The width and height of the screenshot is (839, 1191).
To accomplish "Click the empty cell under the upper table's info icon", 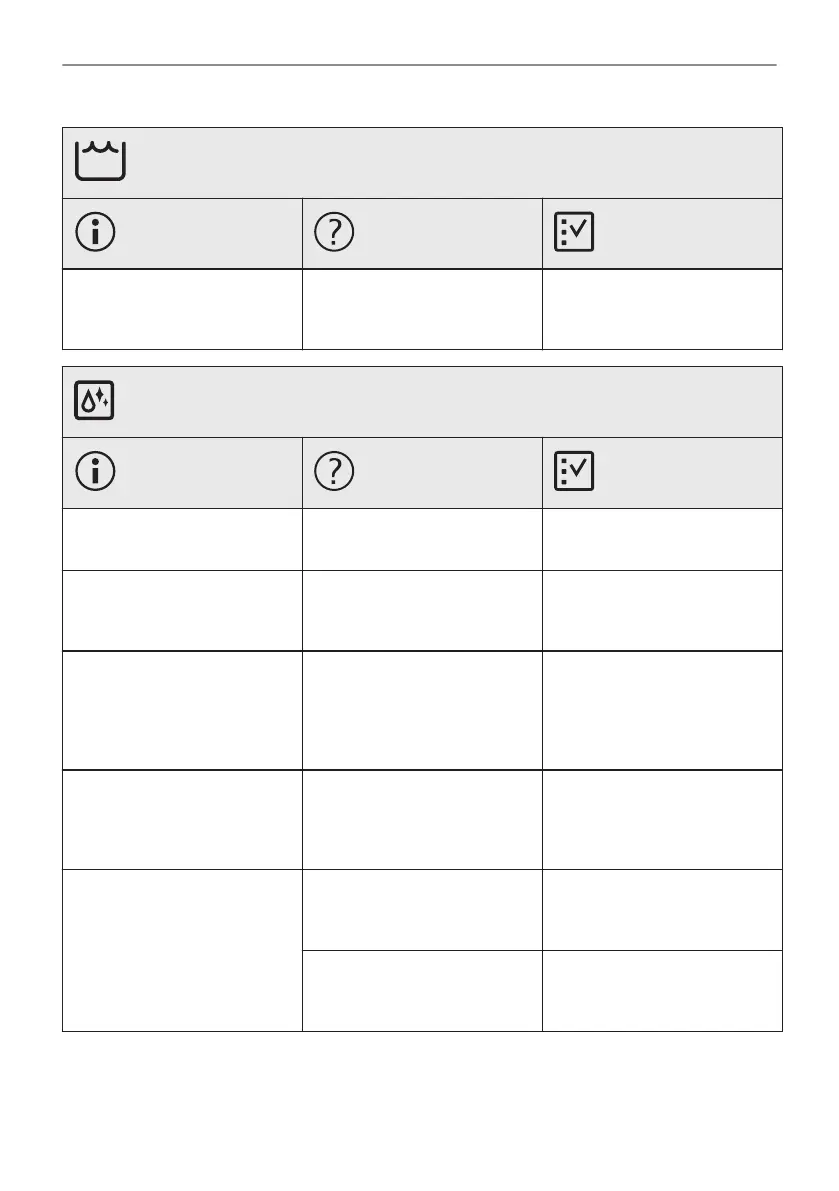I will click(x=182, y=309).
